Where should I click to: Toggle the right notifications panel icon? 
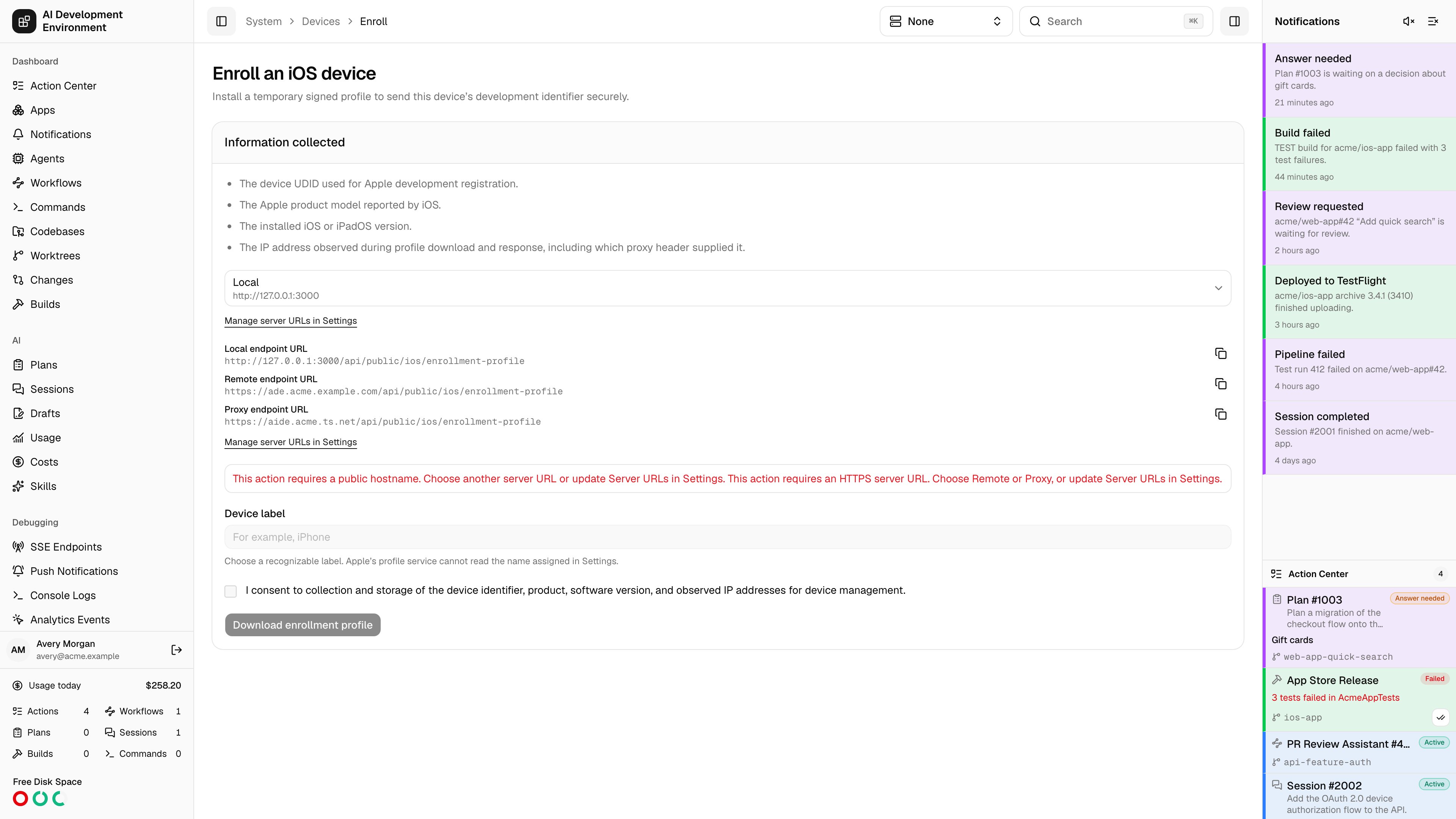point(1235,22)
